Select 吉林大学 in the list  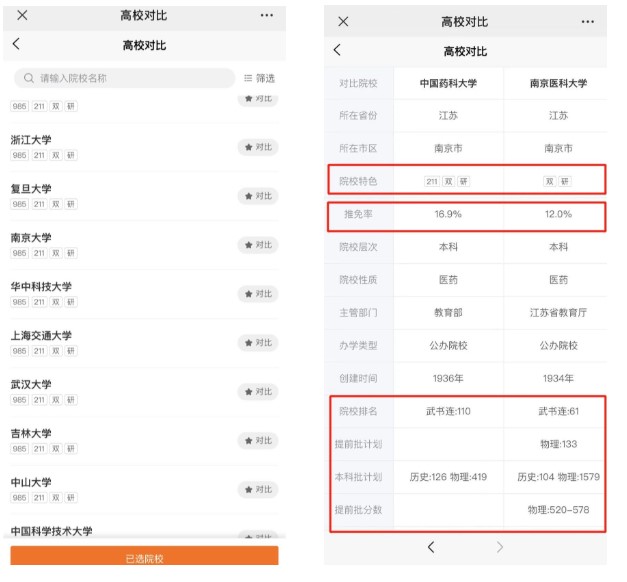pyautogui.click(x=31, y=433)
